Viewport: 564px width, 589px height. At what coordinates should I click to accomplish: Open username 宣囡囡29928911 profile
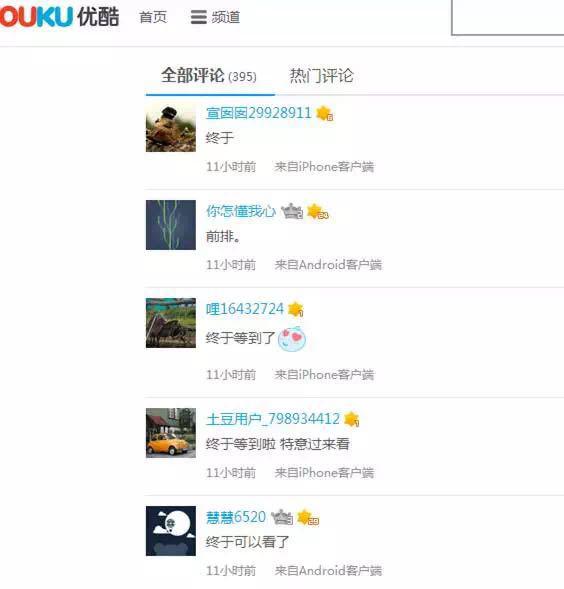pyautogui.click(x=259, y=113)
